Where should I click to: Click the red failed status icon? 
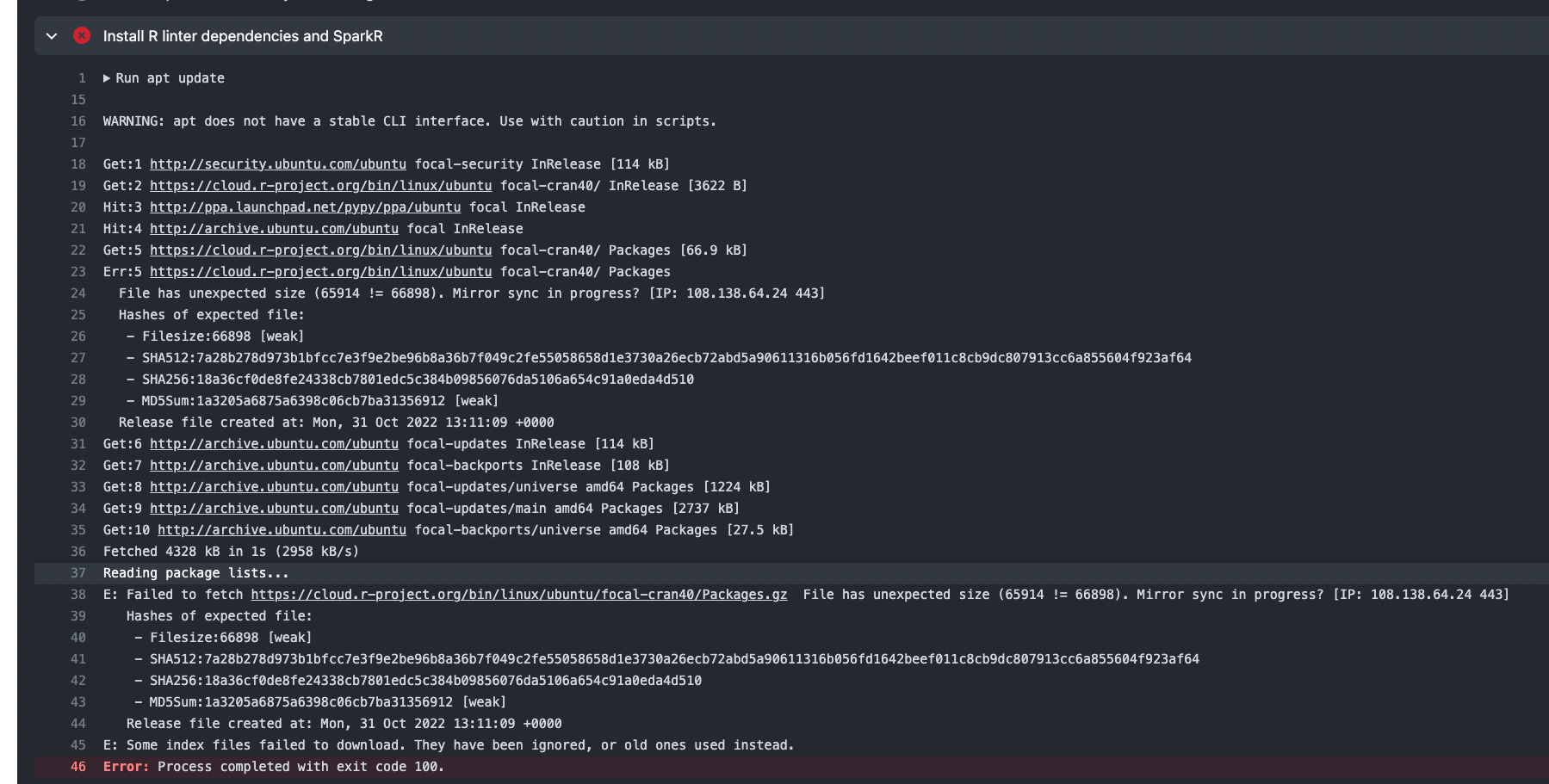(82, 35)
